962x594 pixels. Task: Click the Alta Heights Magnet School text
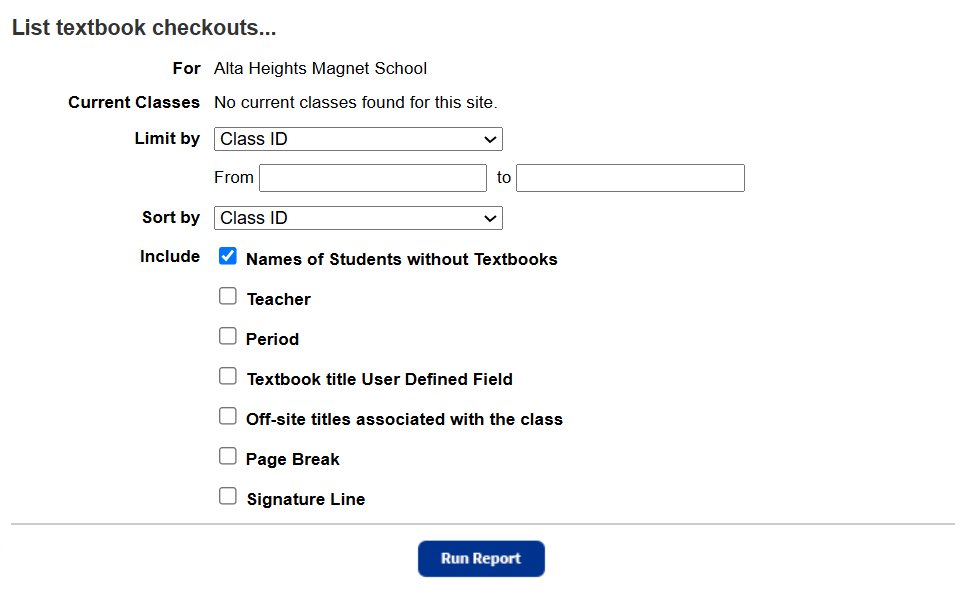pos(320,69)
